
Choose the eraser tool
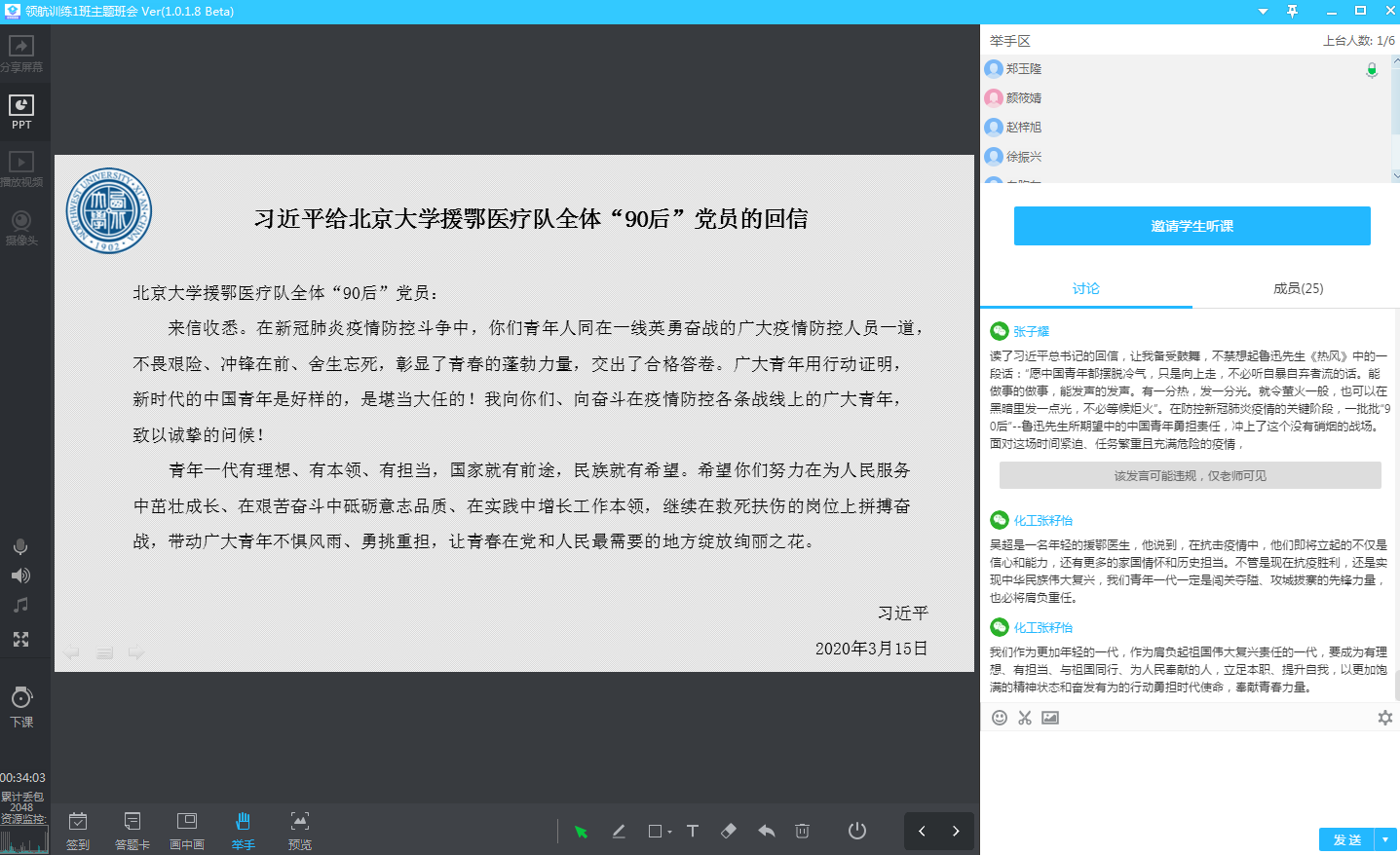[x=729, y=831]
